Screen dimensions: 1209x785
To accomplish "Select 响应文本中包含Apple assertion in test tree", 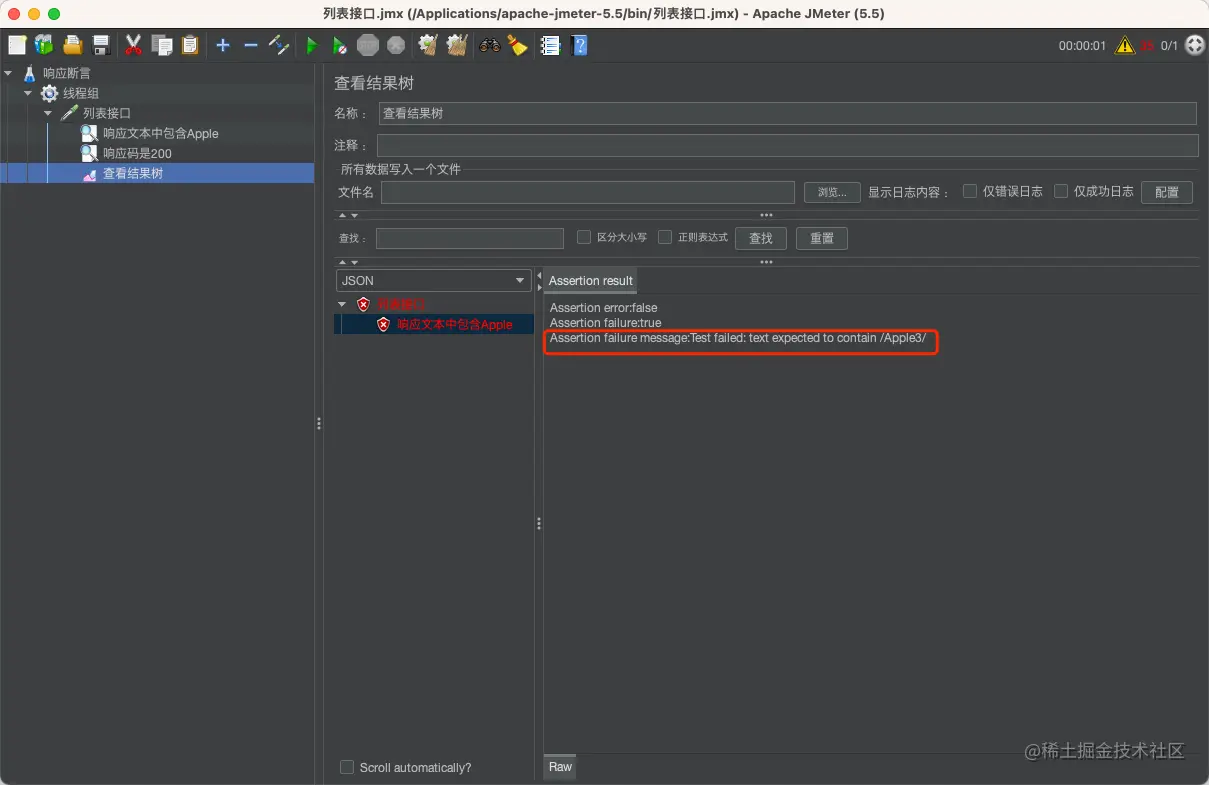I will pos(160,133).
